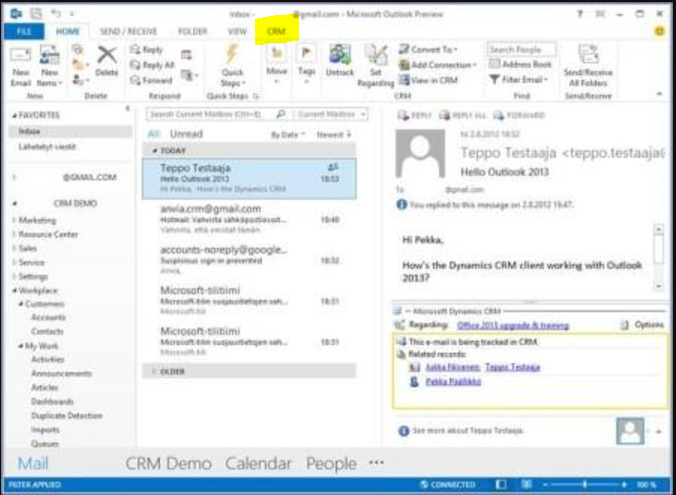Open the Office 2013 upgrade & training link
Screen dimensions: 676x495
(513, 325)
